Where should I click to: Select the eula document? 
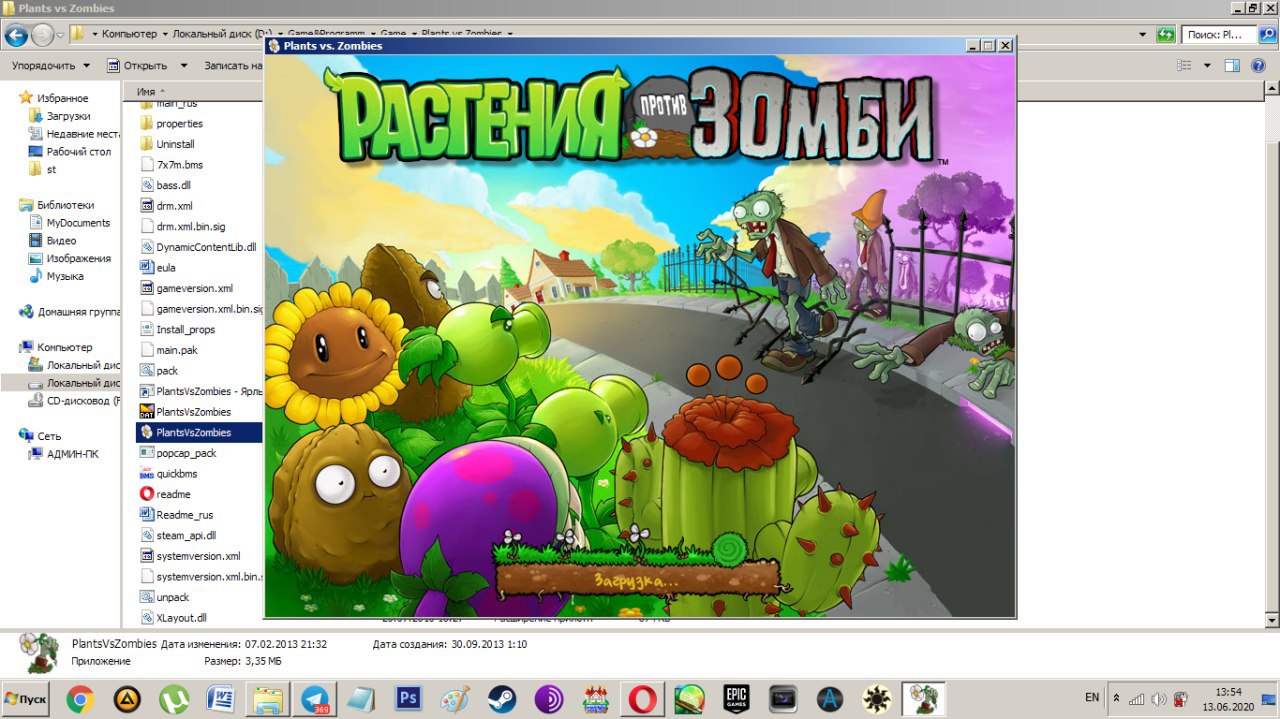pyautogui.click(x=157, y=268)
